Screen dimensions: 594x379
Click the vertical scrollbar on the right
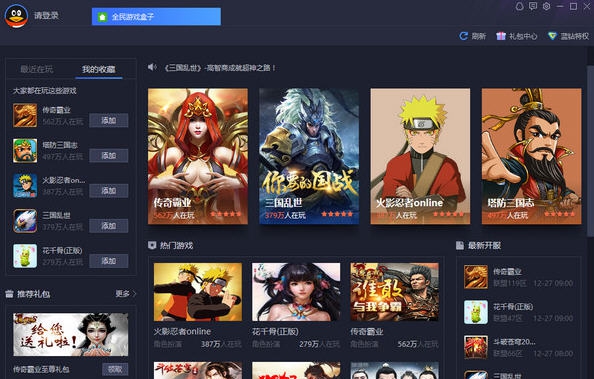point(590,152)
